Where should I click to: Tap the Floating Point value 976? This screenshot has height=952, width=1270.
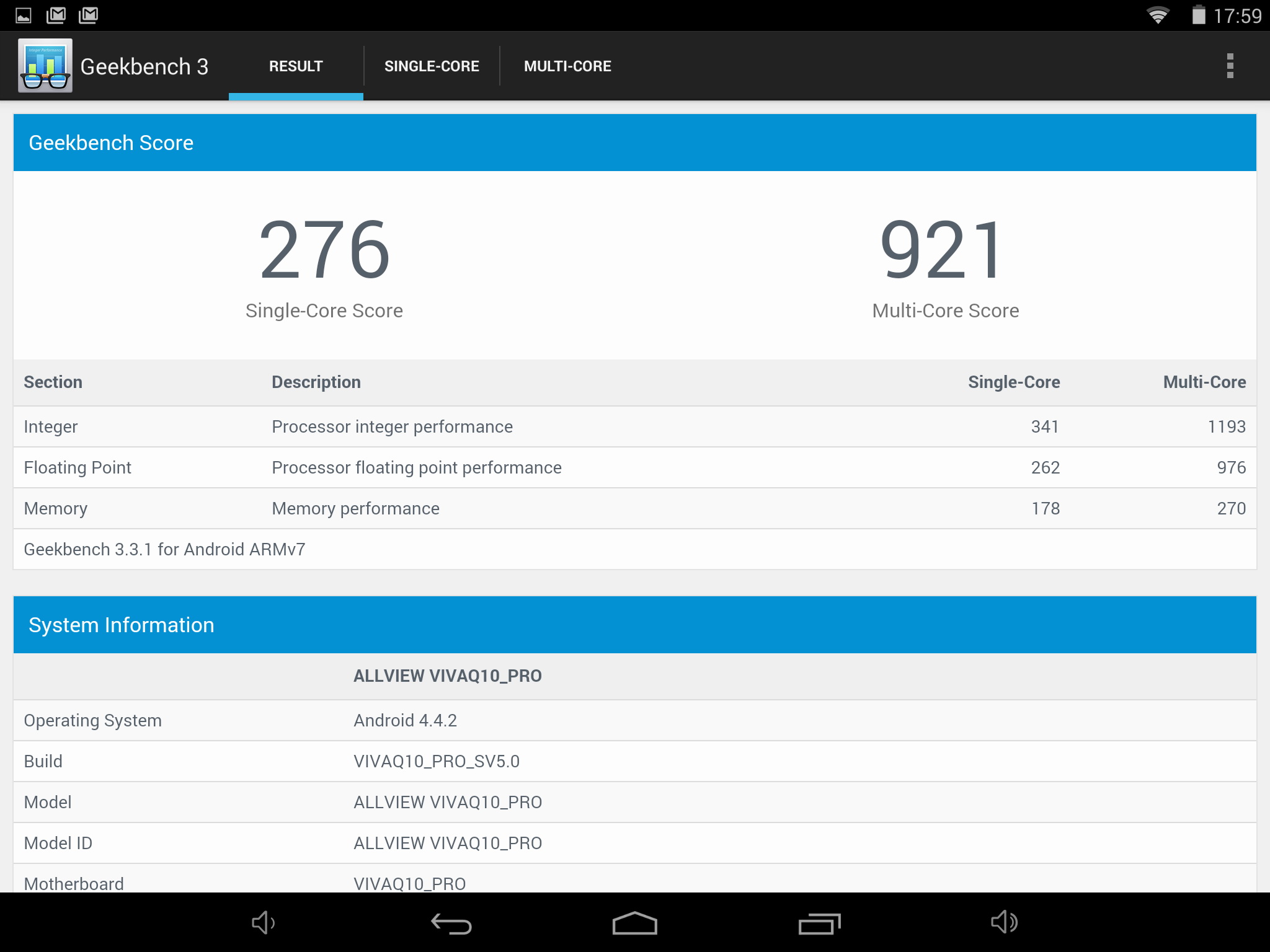pos(1232,468)
